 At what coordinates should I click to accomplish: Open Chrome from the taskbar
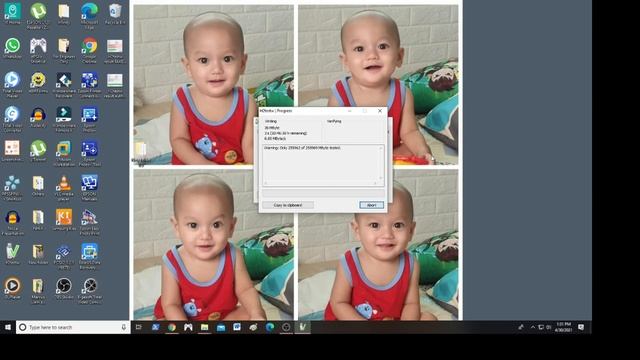(172, 327)
